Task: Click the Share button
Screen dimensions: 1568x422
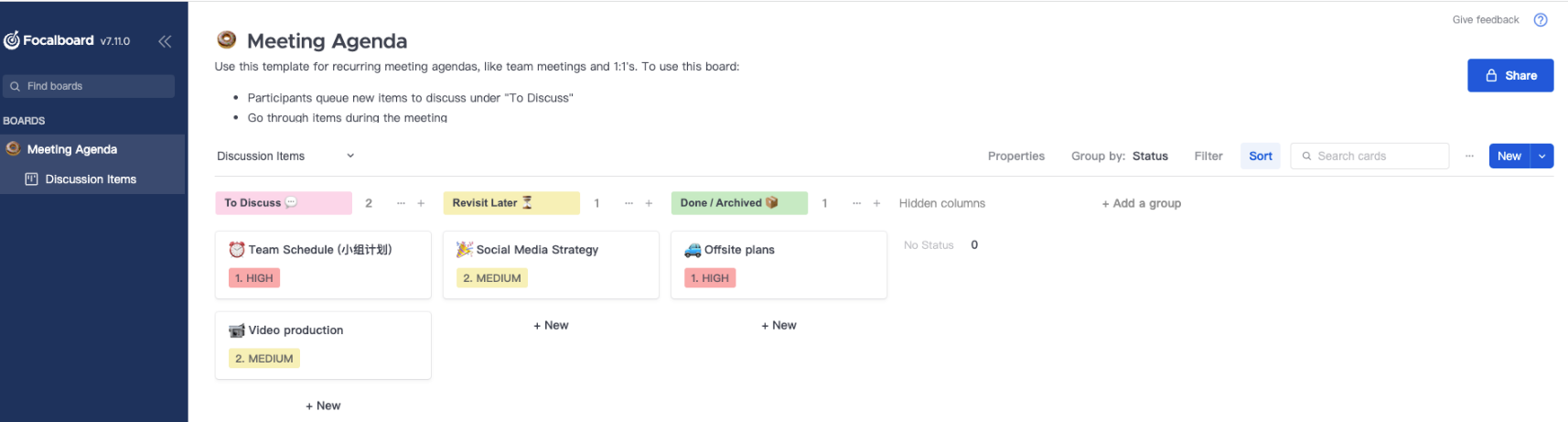Action: coord(1509,76)
